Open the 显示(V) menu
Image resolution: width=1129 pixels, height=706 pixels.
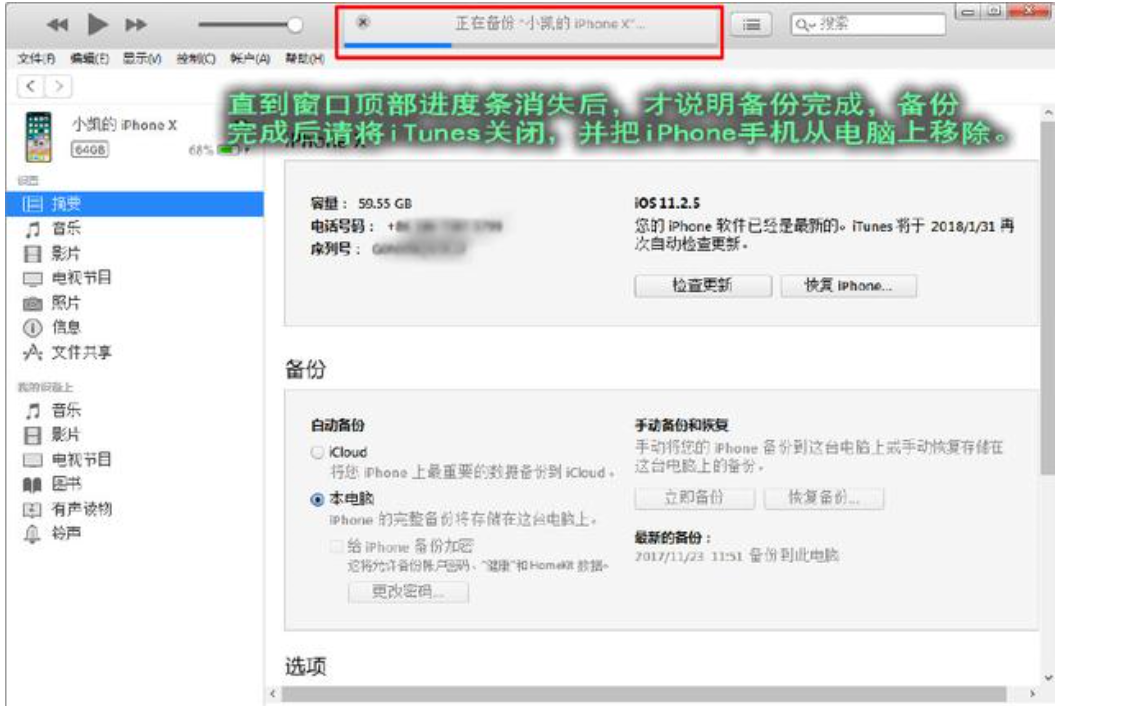tap(142, 58)
